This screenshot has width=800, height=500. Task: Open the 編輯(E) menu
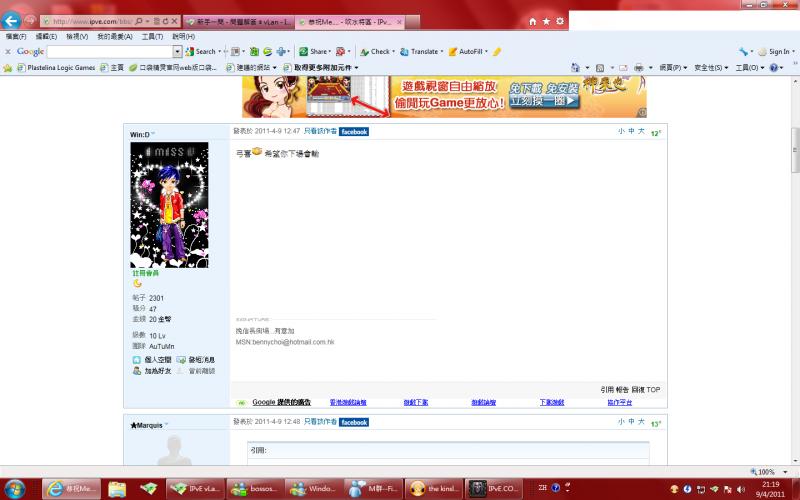(46, 37)
